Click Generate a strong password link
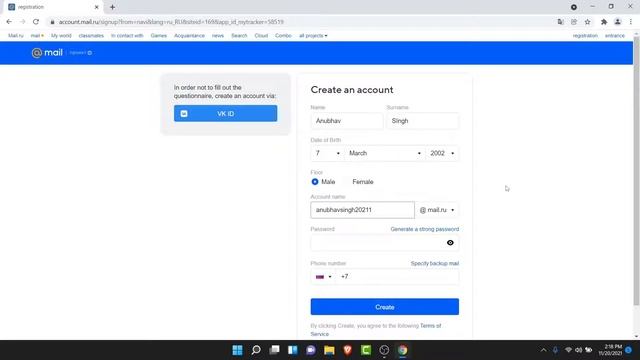The image size is (640, 360). (x=424, y=229)
